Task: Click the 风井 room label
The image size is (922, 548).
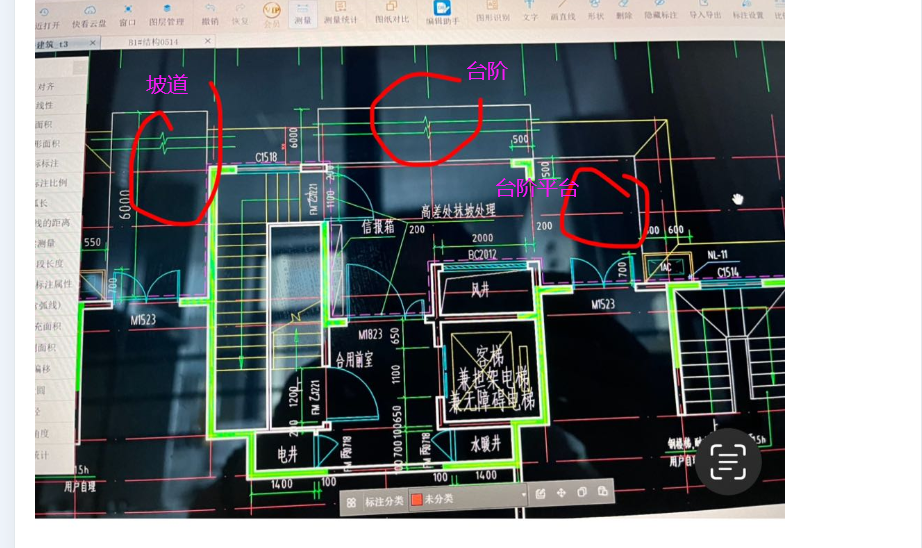Action: pyautogui.click(x=480, y=290)
